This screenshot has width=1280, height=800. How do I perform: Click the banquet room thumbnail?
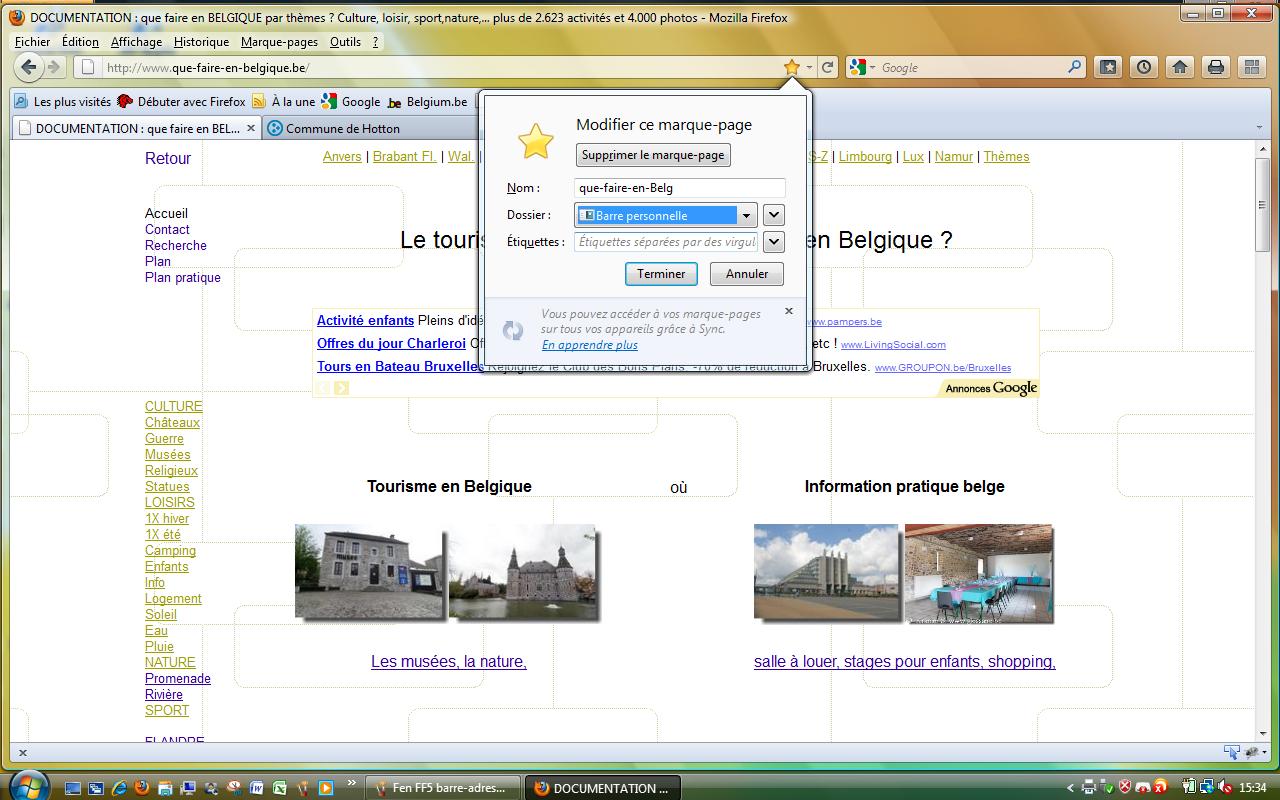point(978,573)
